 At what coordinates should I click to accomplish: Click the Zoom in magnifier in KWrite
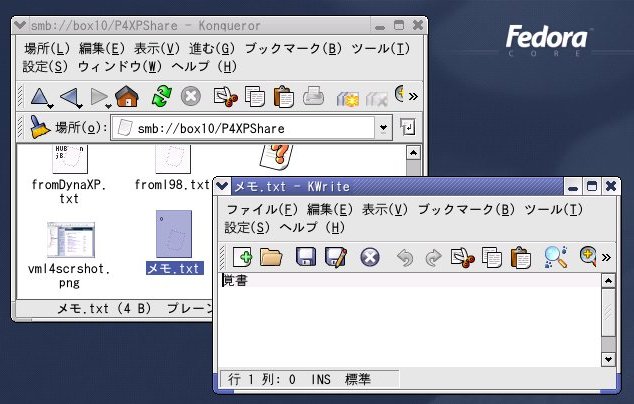tap(588, 257)
